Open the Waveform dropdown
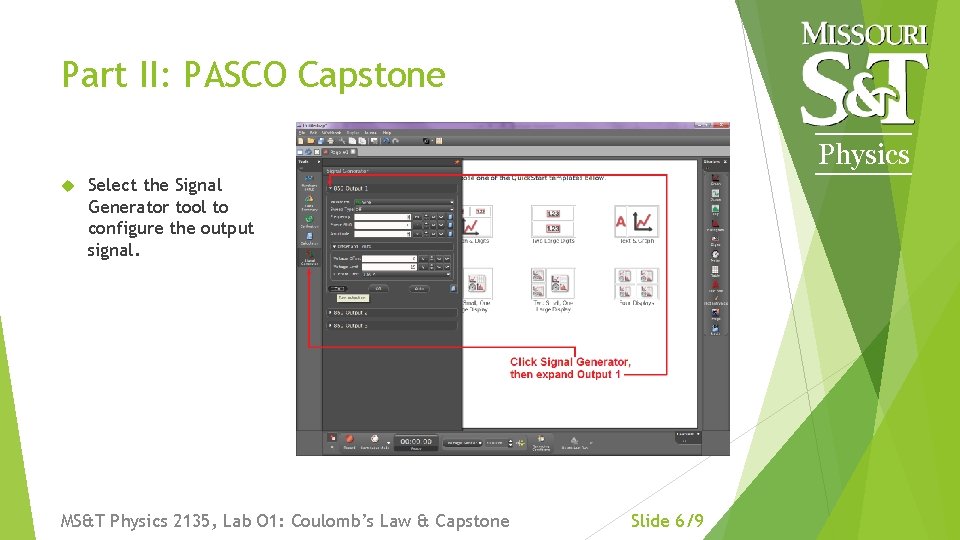This screenshot has width=960, height=540. point(403,202)
